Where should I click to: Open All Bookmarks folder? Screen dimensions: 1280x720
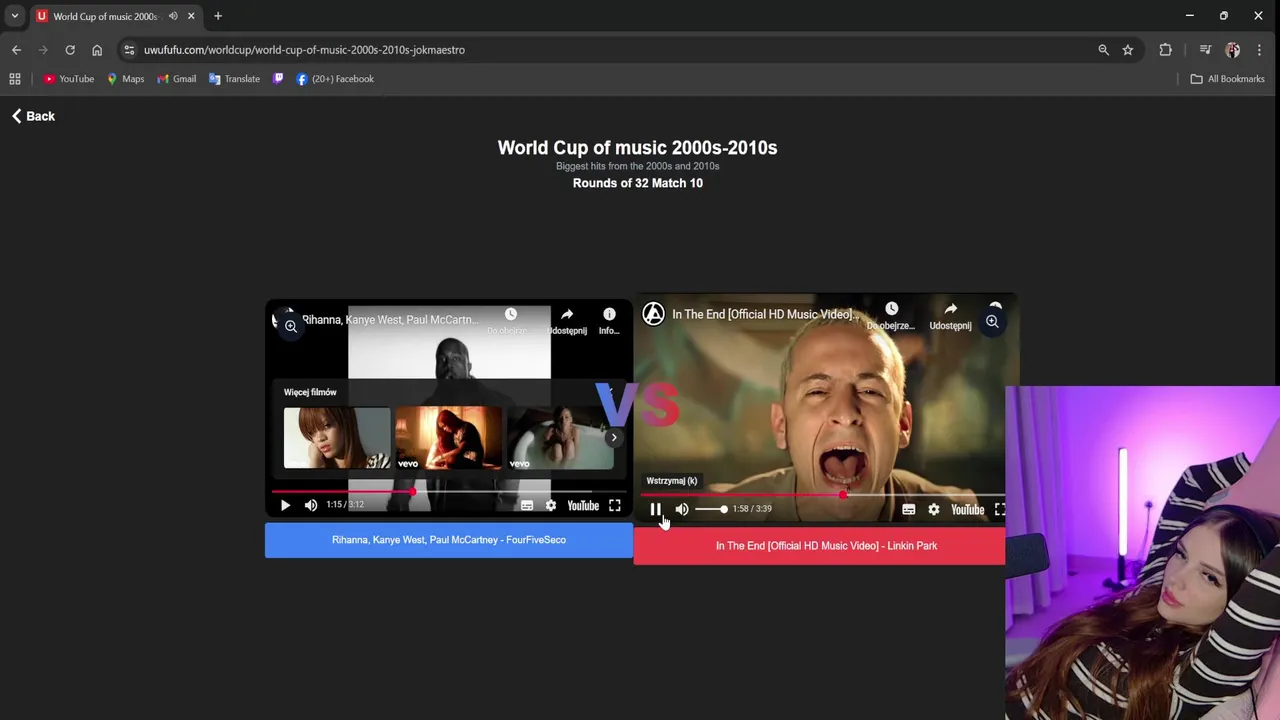[1228, 79]
